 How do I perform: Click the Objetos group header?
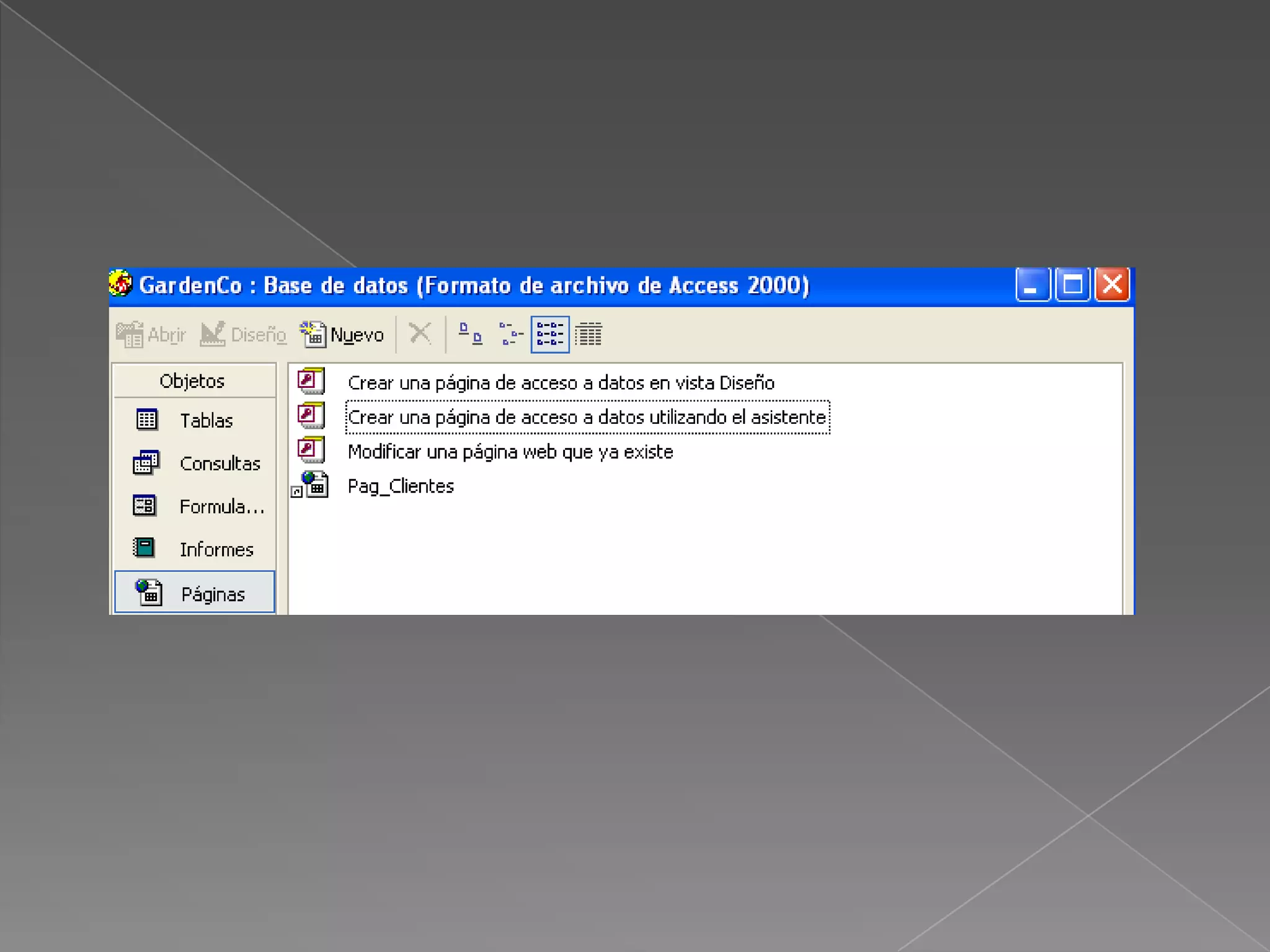click(x=195, y=381)
